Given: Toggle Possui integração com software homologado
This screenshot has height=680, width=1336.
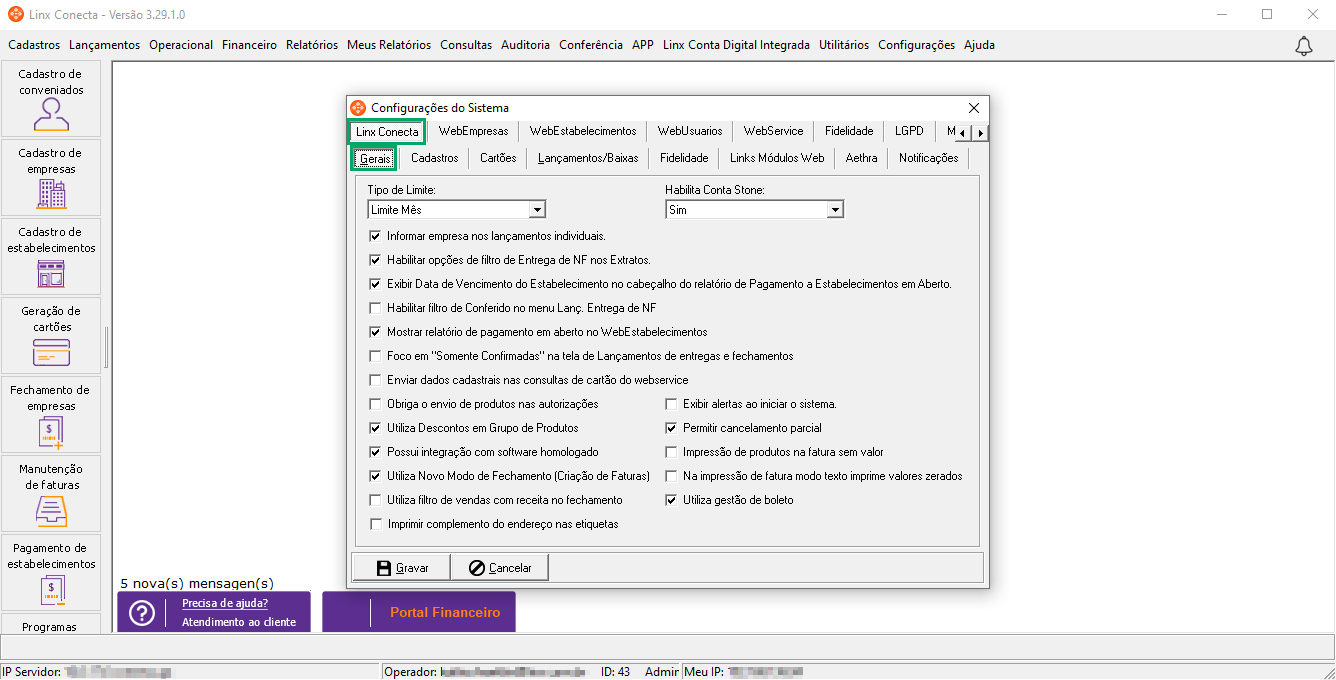Looking at the screenshot, I should click(376, 452).
